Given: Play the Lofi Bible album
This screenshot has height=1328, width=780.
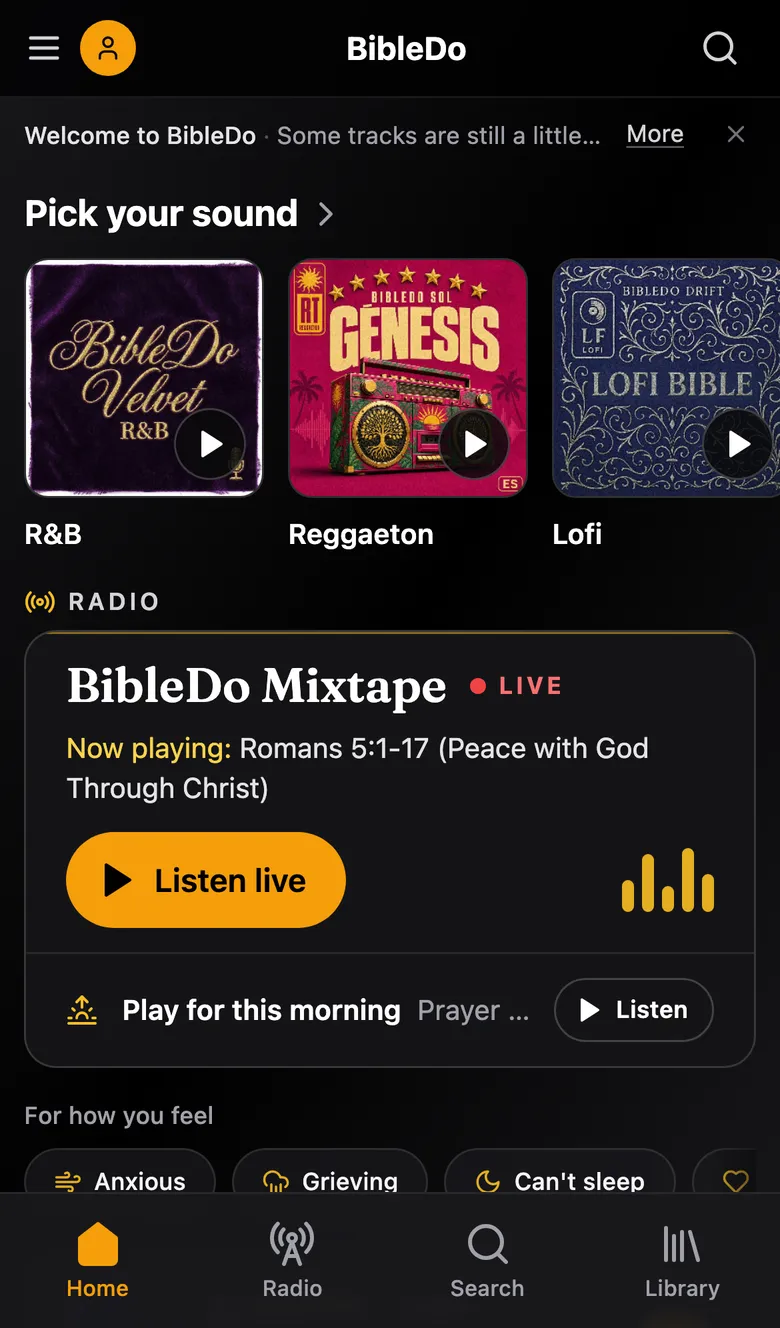Looking at the screenshot, I should click(738, 444).
